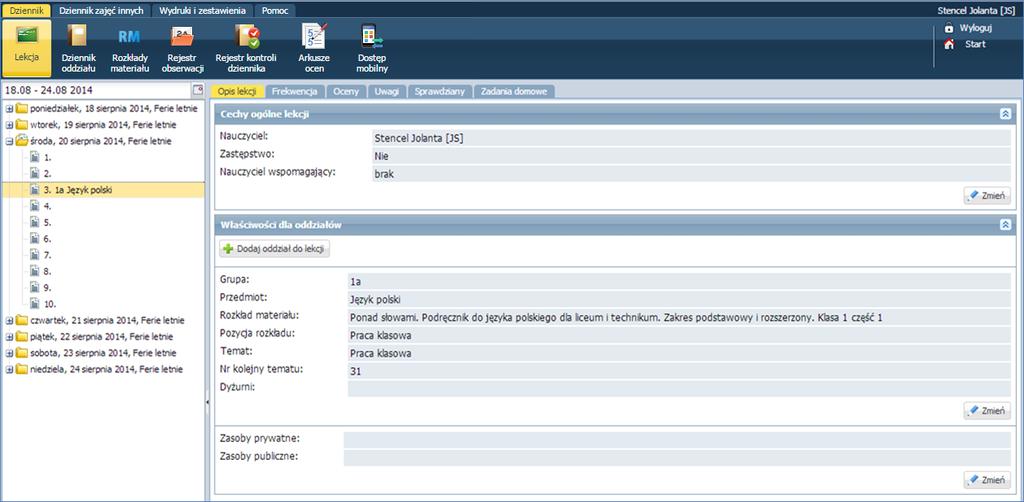Expand niedziela, 24 sierpnia 2014 node
The image size is (1024, 502).
tap(9, 369)
